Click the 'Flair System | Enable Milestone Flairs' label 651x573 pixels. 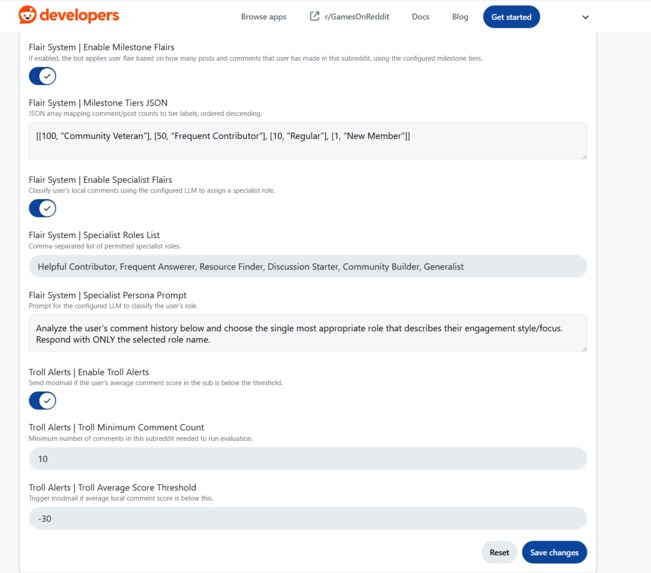click(x=101, y=47)
